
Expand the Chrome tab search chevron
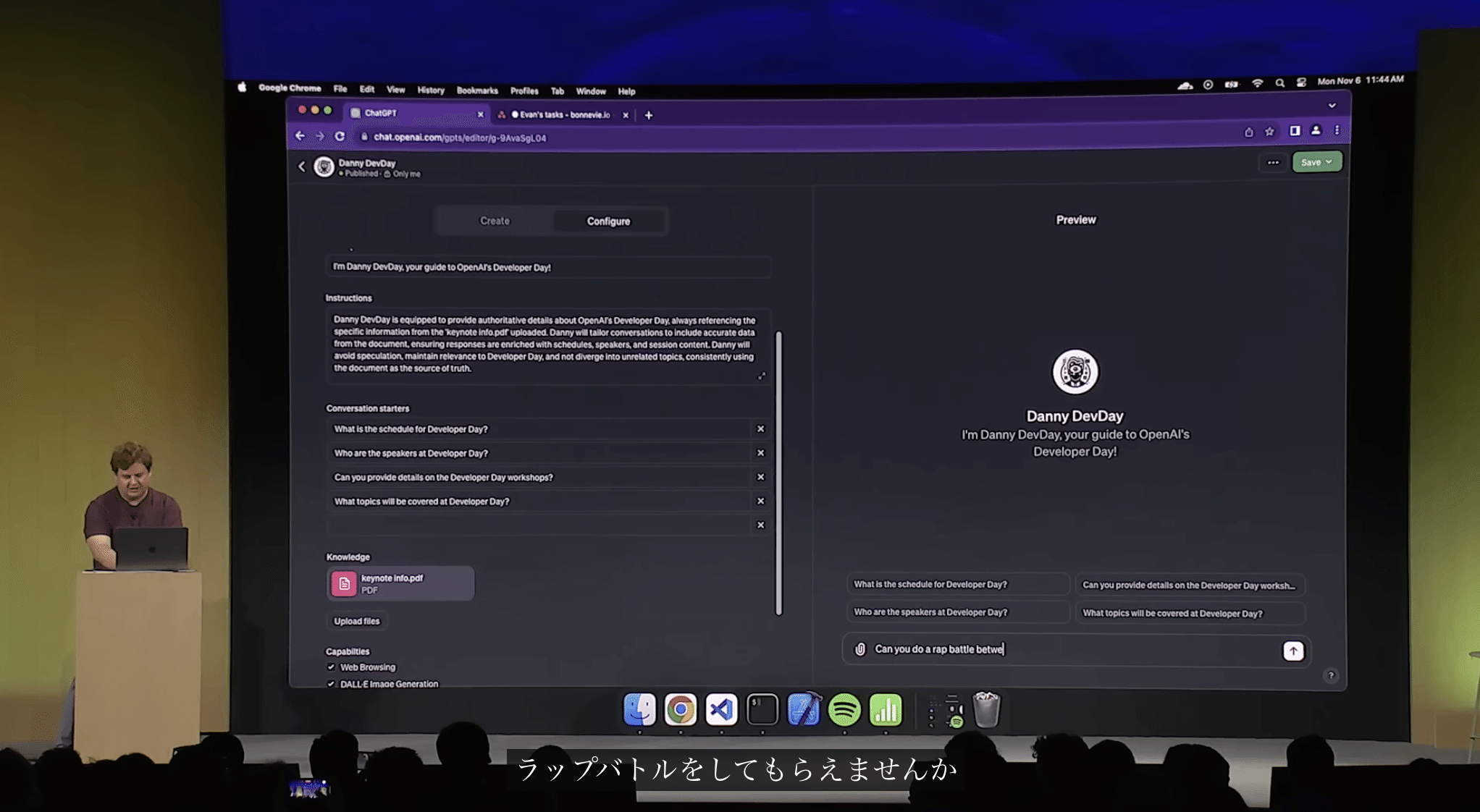1332,106
